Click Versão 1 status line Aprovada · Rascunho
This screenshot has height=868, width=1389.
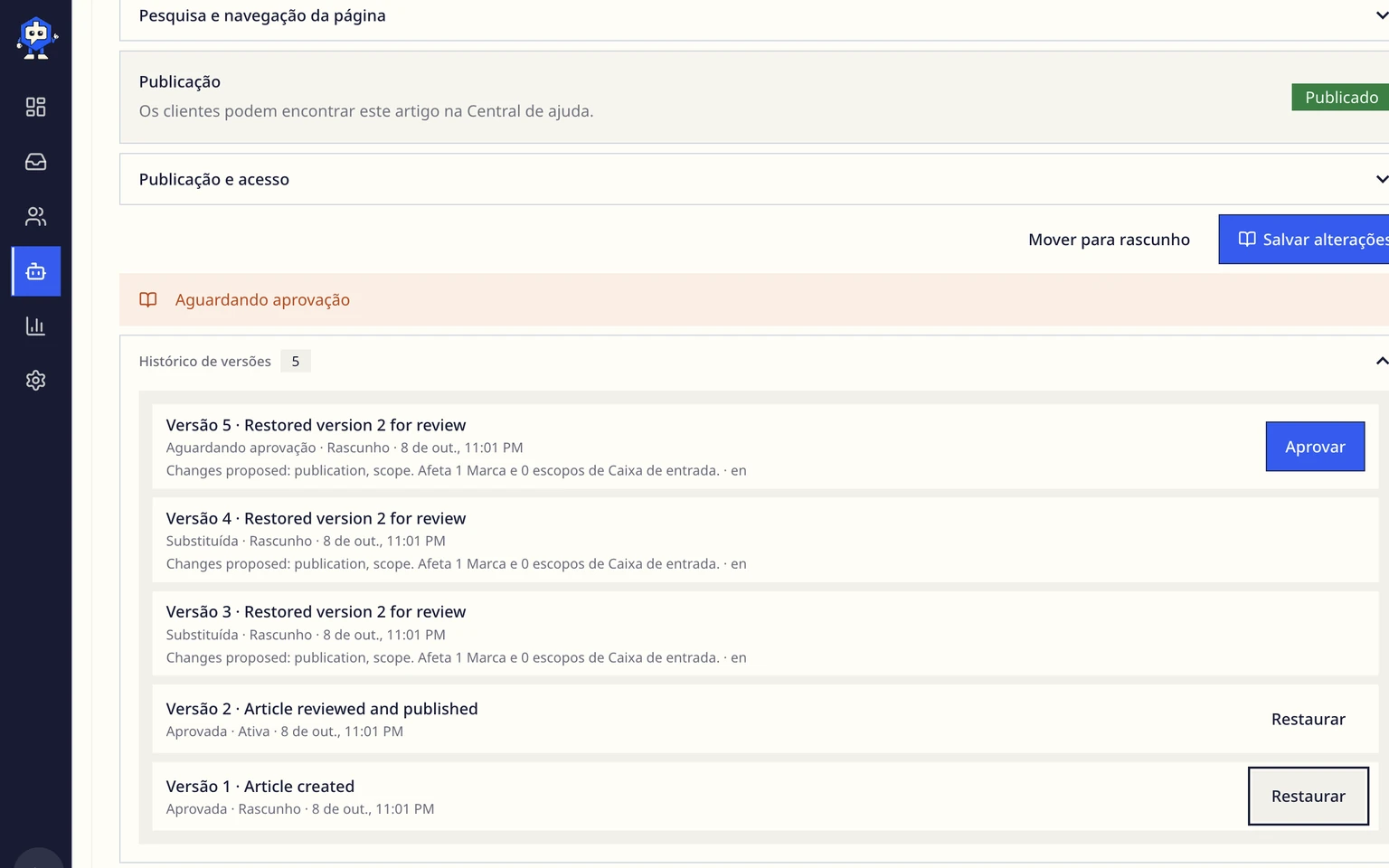(x=300, y=809)
